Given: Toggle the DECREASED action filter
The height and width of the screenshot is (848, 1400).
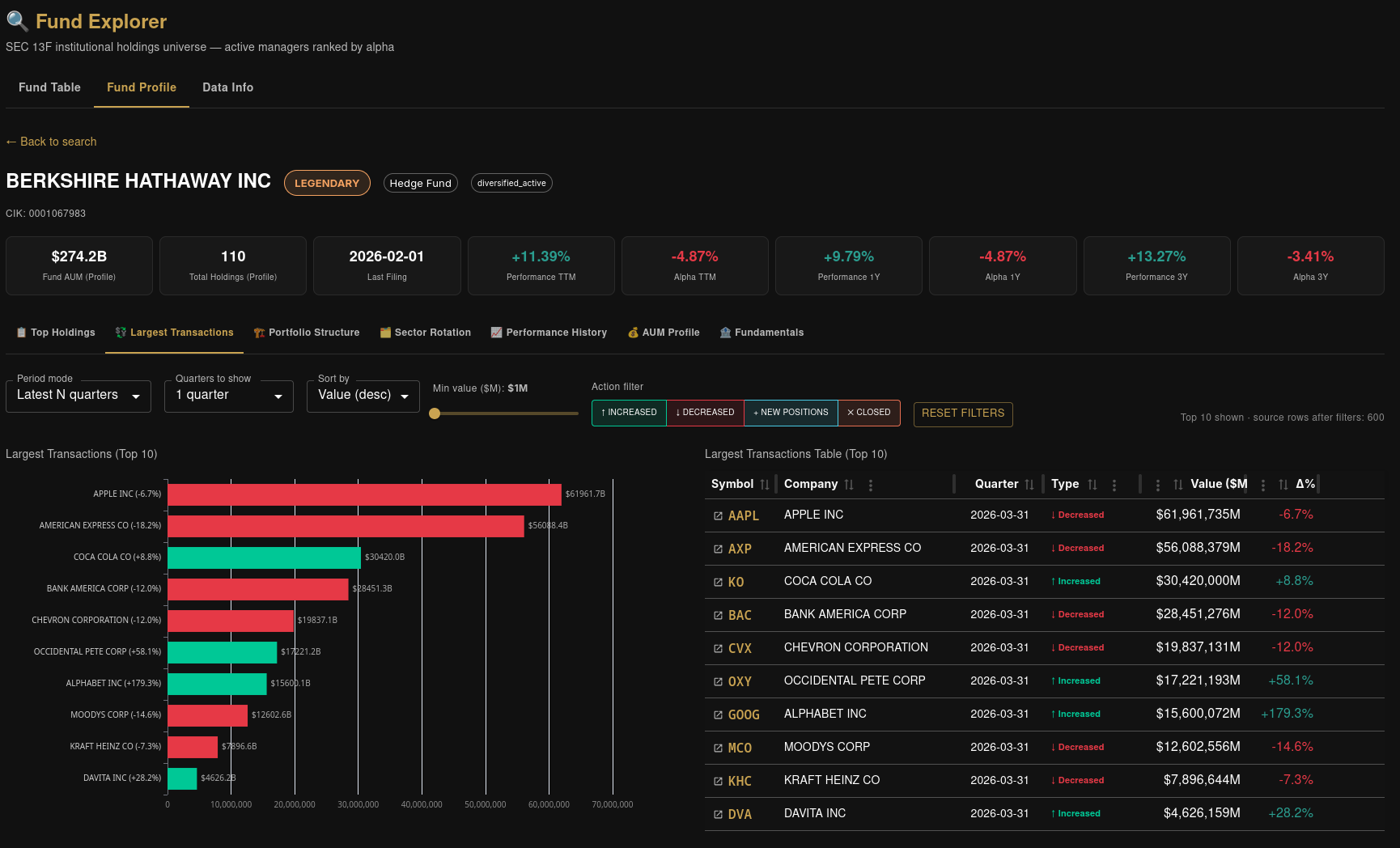Looking at the screenshot, I should pos(705,413).
